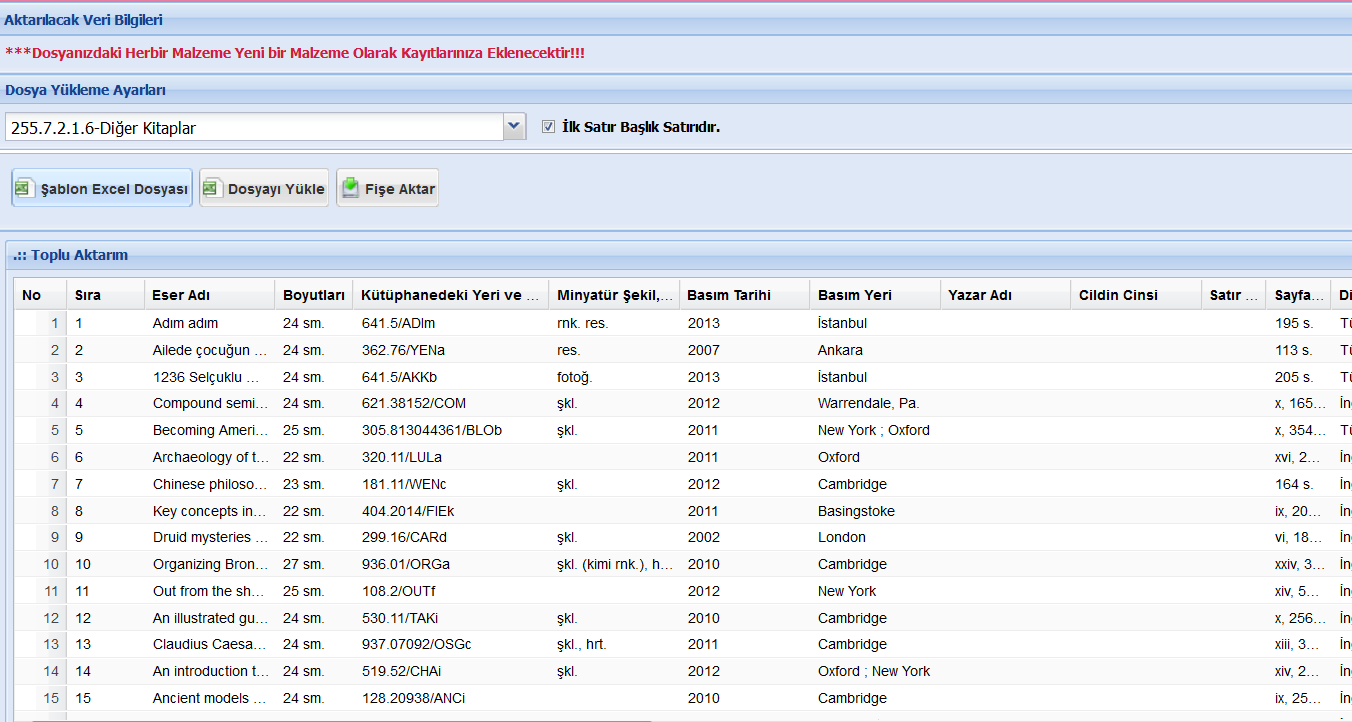Select the Compound semi row
Screen dimensions: 1352x722
(x=683, y=403)
